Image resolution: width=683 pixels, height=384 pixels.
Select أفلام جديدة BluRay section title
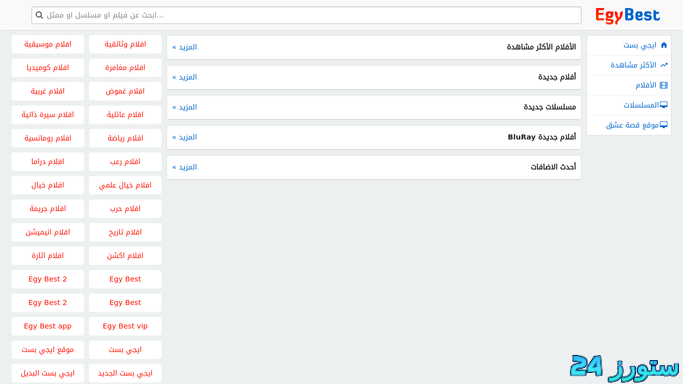click(542, 137)
